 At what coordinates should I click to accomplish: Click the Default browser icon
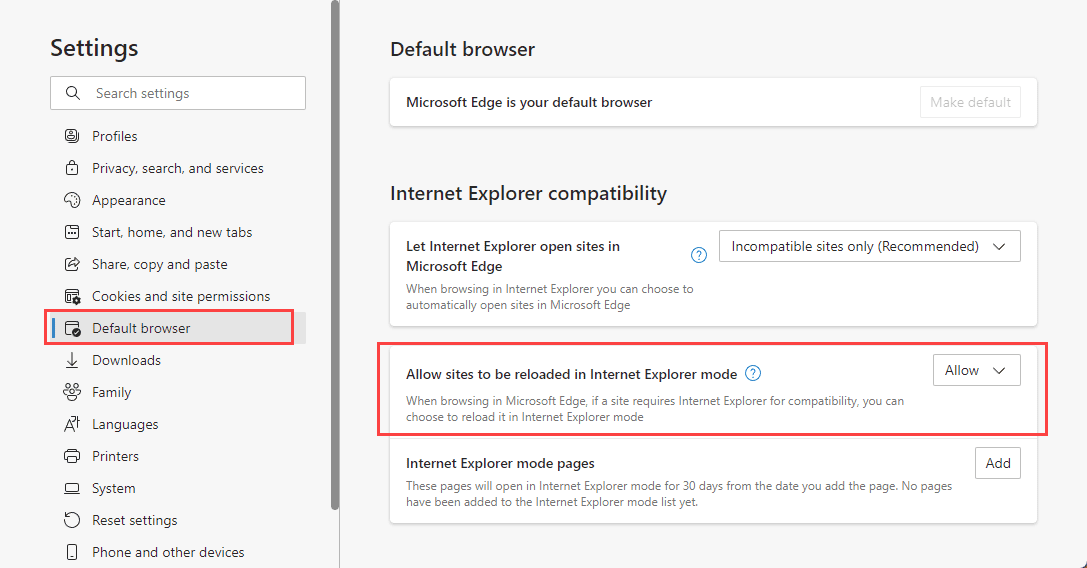click(72, 329)
